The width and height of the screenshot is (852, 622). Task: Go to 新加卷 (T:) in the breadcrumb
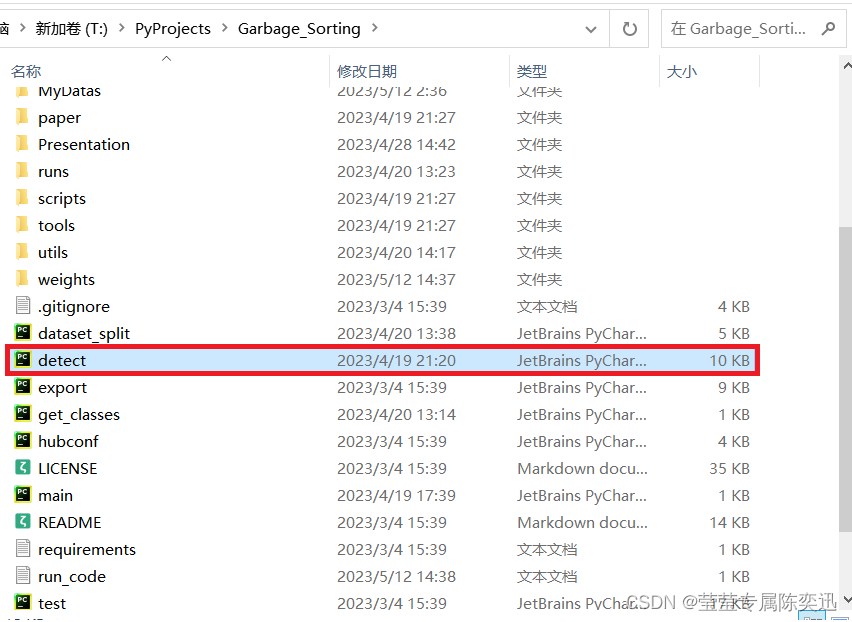pos(71,28)
